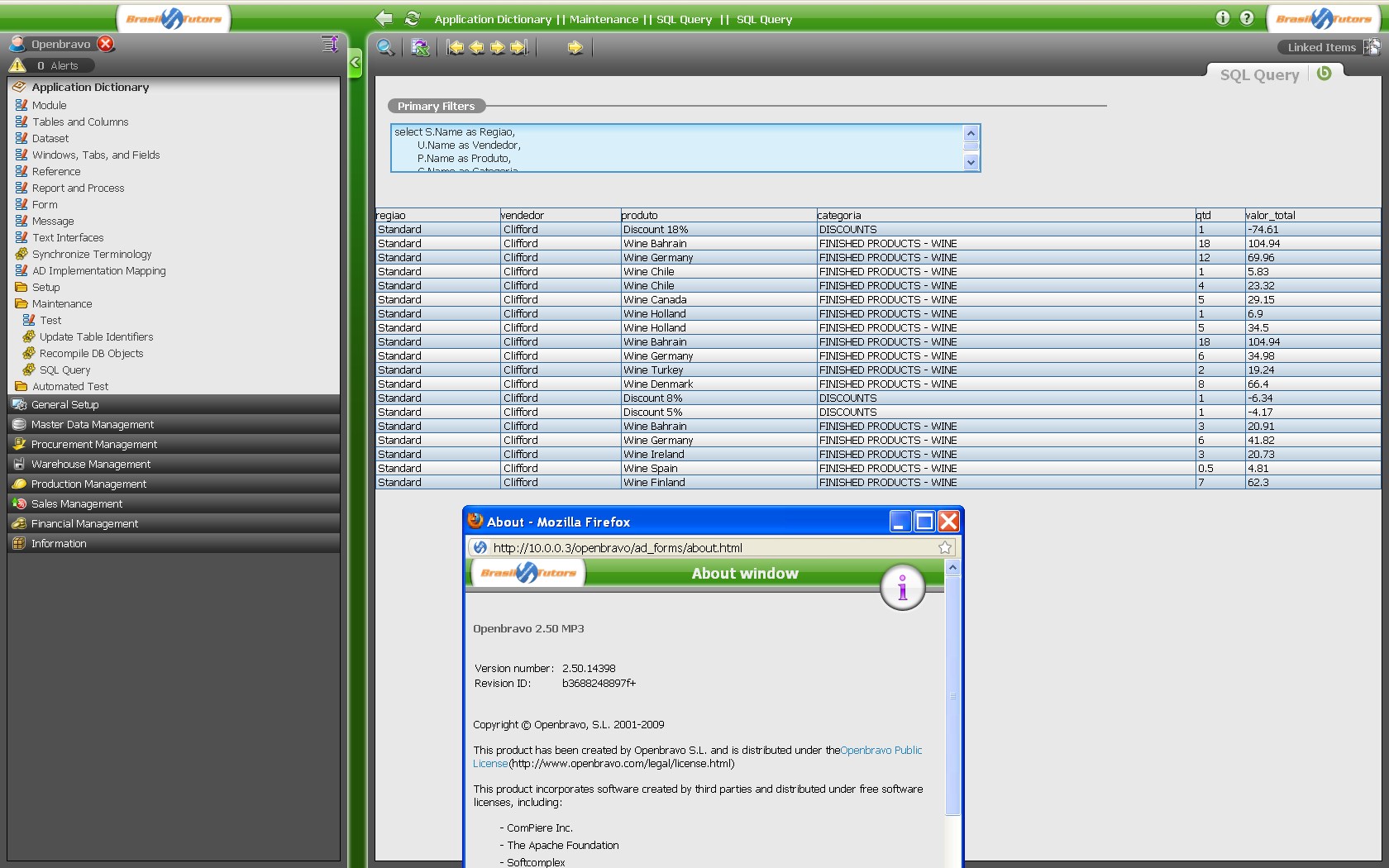Click the refresh icon in the header

coord(413,18)
